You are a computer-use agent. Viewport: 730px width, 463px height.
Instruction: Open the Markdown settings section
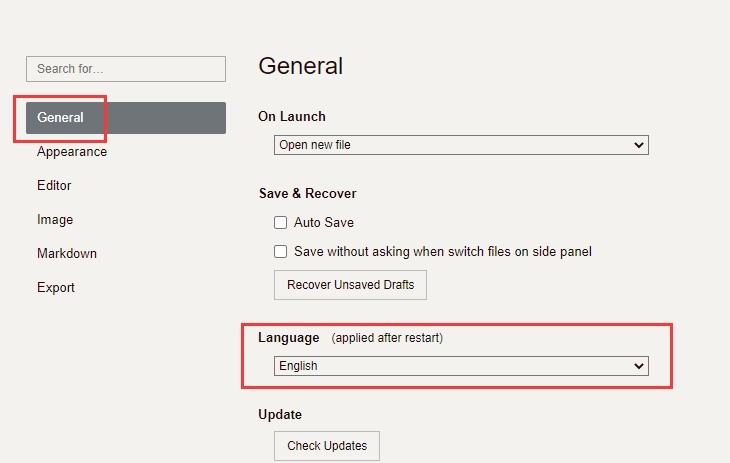click(x=67, y=254)
